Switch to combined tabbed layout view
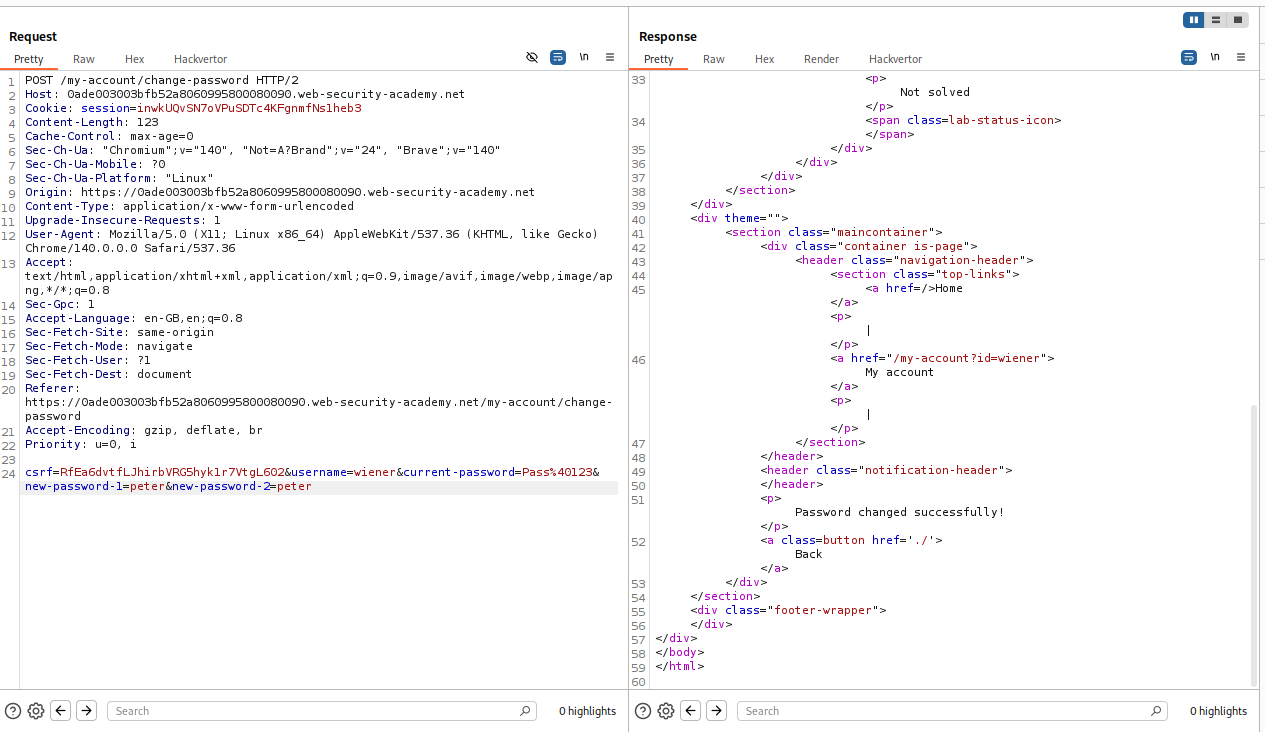 pyautogui.click(x=1238, y=20)
